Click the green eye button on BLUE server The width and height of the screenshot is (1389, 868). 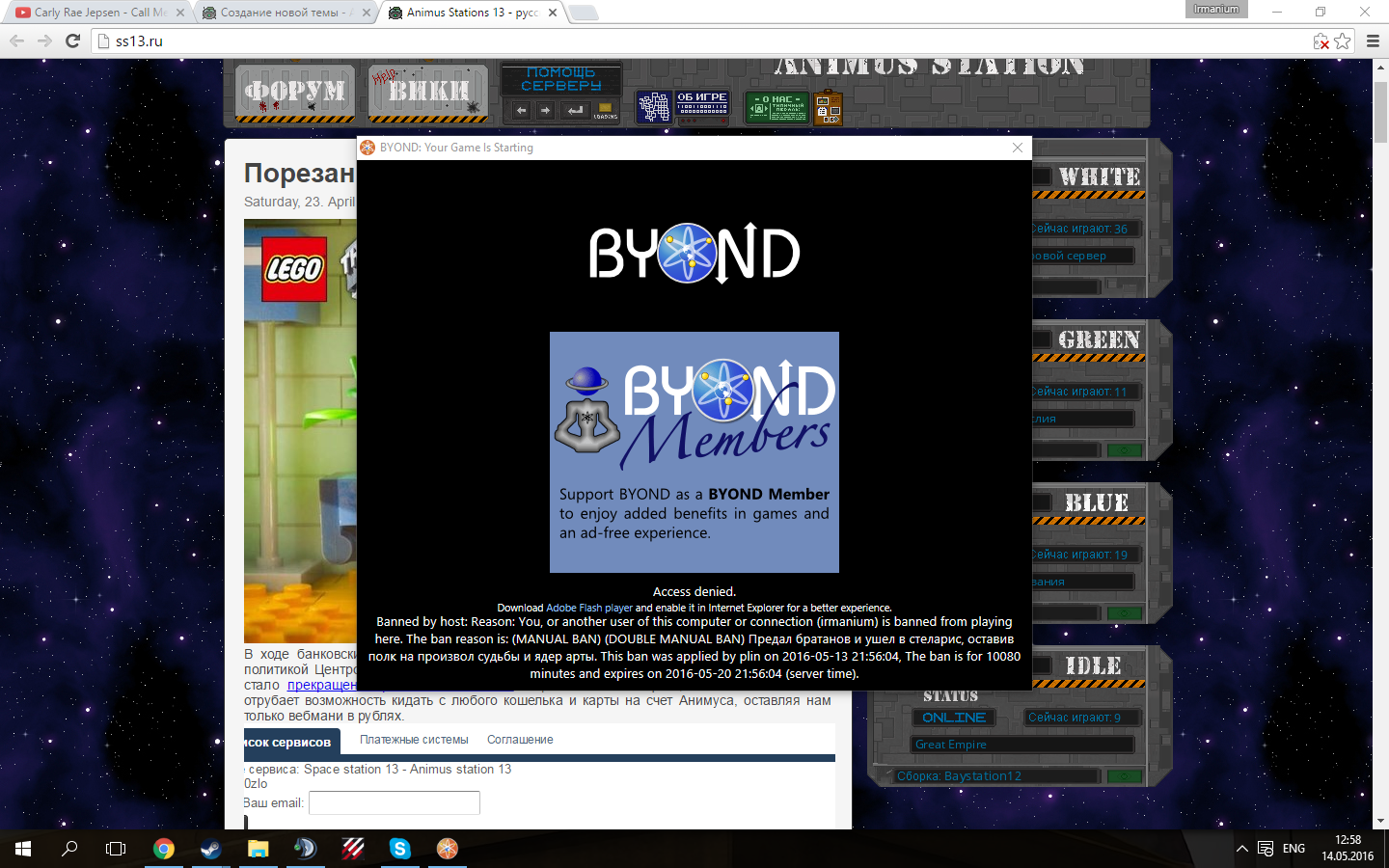pos(1125,613)
